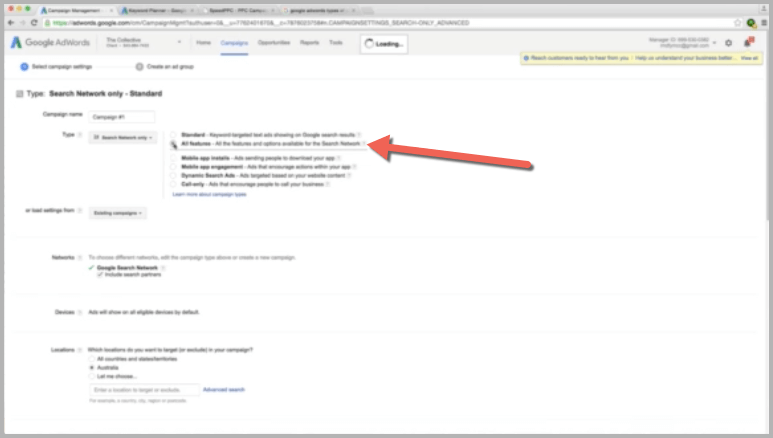Toggle Include search partners checkbox
Viewport: 773px width, 438px height.
[x=100, y=275]
